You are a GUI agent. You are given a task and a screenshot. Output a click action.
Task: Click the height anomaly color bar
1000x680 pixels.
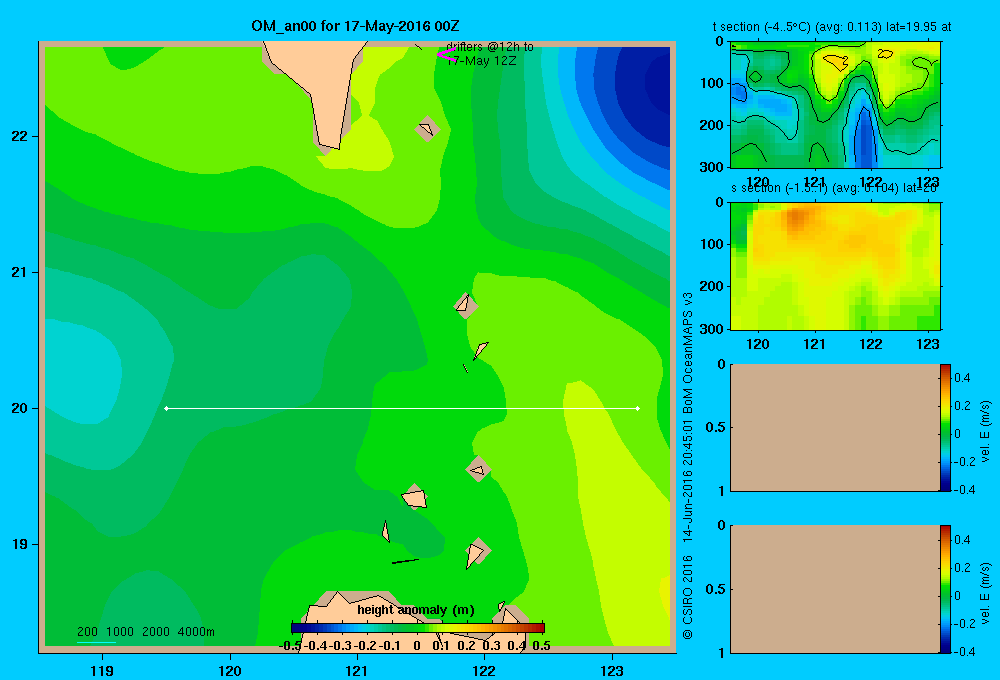point(418,628)
